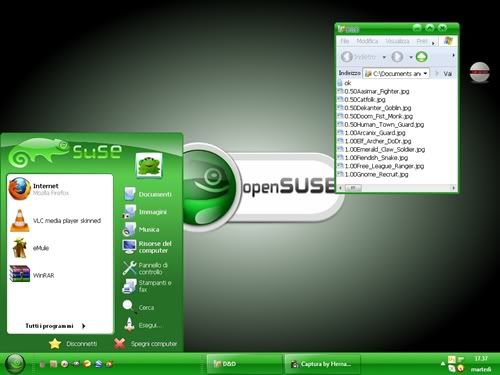Open Pannello di controllo
Viewport: 500px width, 375px height.
pyautogui.click(x=145, y=268)
